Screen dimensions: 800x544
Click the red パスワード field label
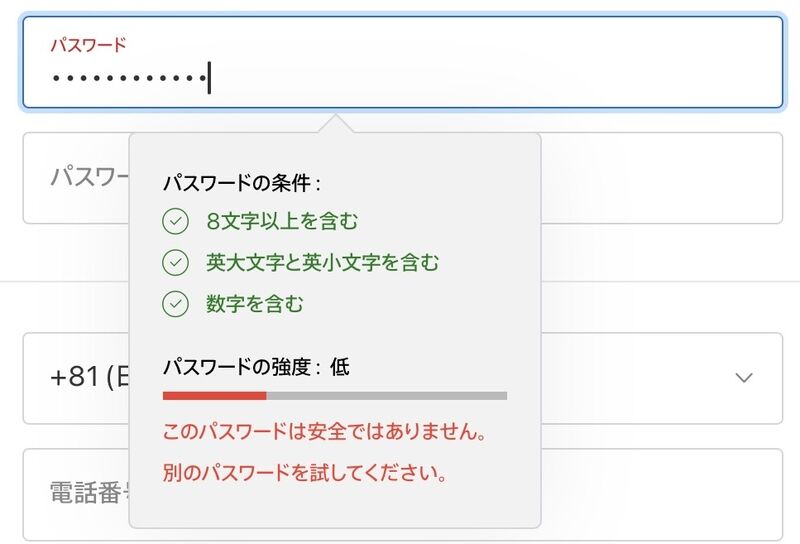[88, 45]
